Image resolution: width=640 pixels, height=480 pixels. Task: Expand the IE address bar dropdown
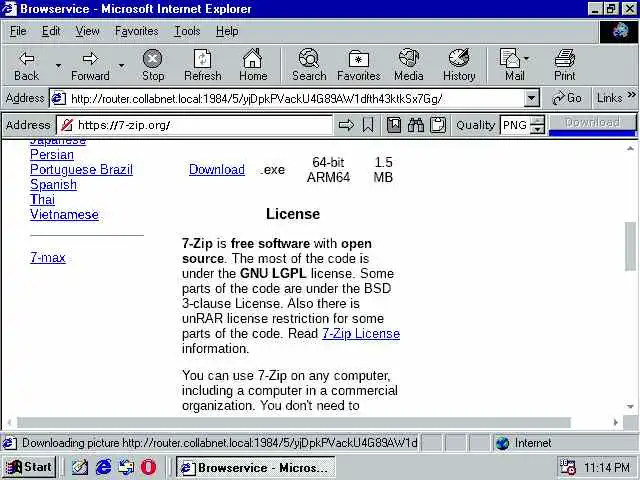click(531, 98)
